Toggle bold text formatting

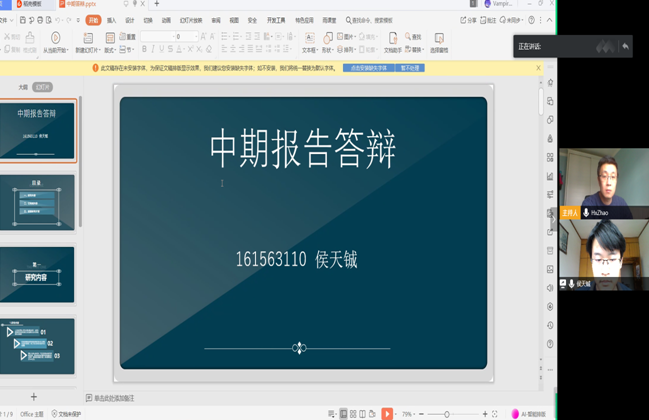(x=144, y=49)
